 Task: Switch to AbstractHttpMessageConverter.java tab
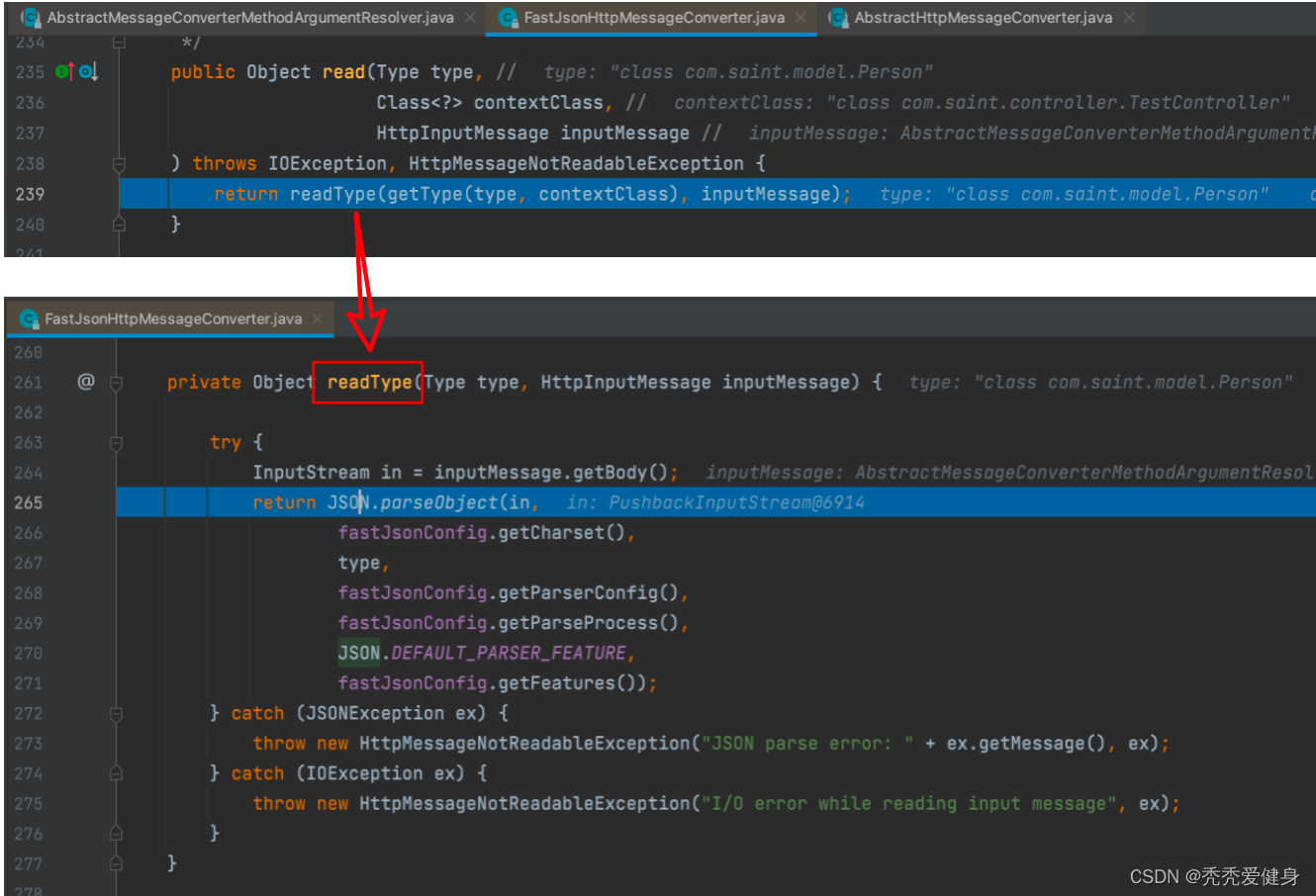tap(983, 18)
